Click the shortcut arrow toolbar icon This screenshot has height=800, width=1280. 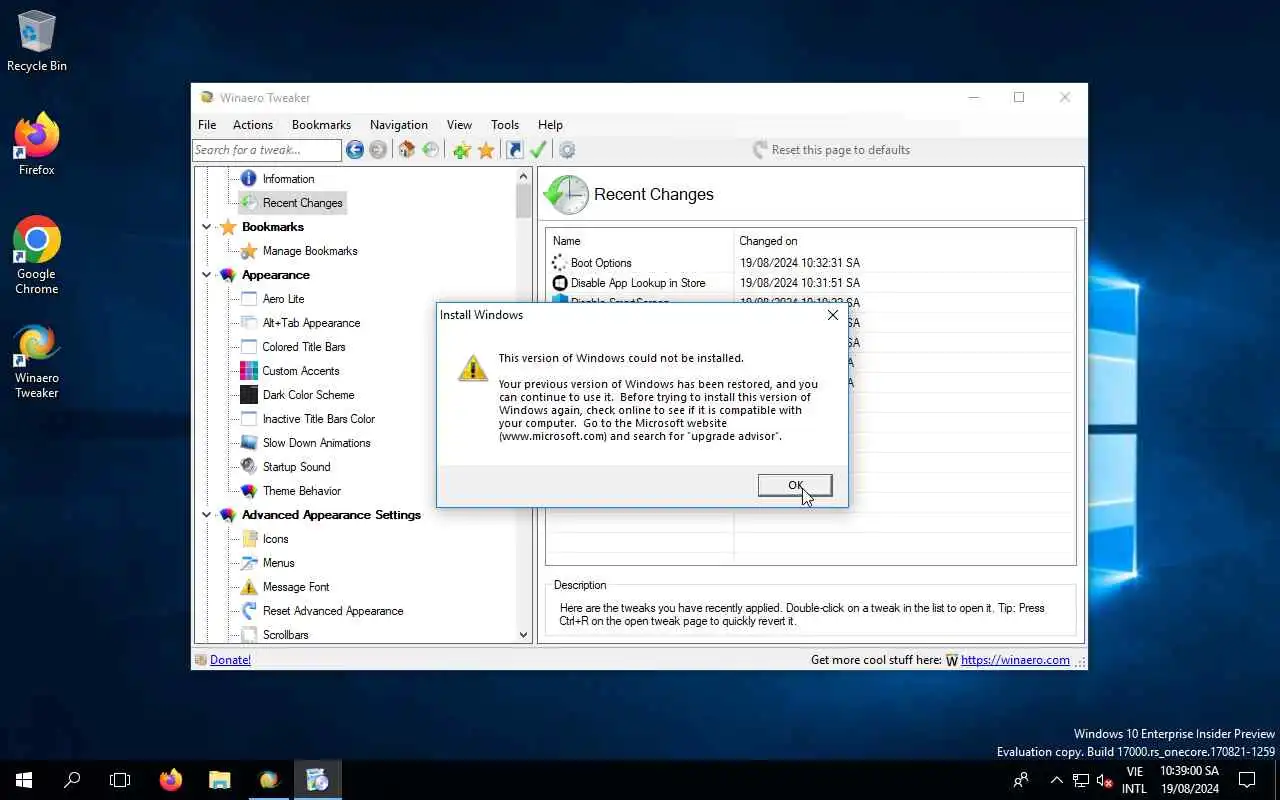pyautogui.click(x=514, y=150)
